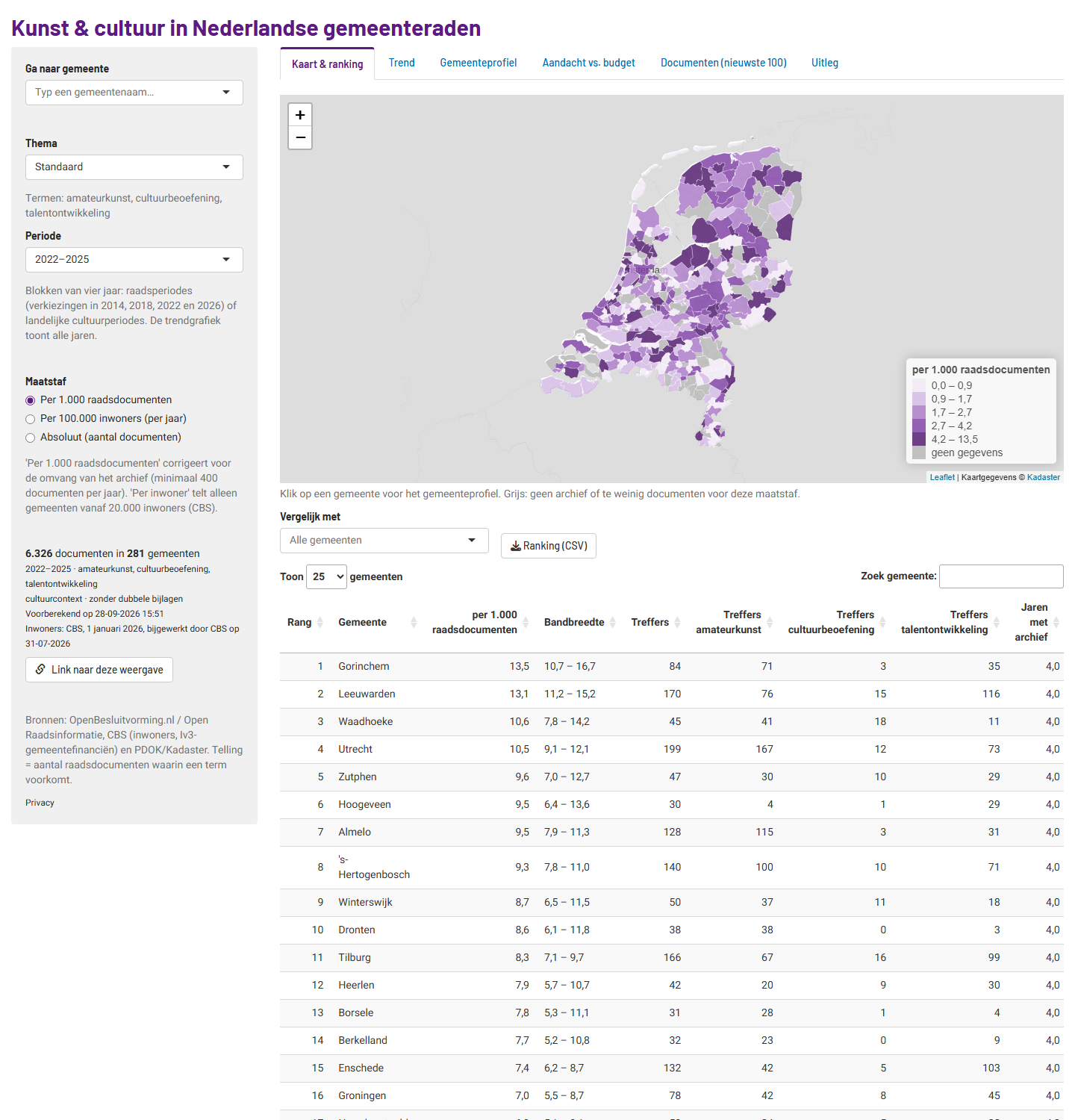Copy Link naar deze weergave
Image resolution: width=1075 pixels, height=1120 pixels.
coord(99,670)
